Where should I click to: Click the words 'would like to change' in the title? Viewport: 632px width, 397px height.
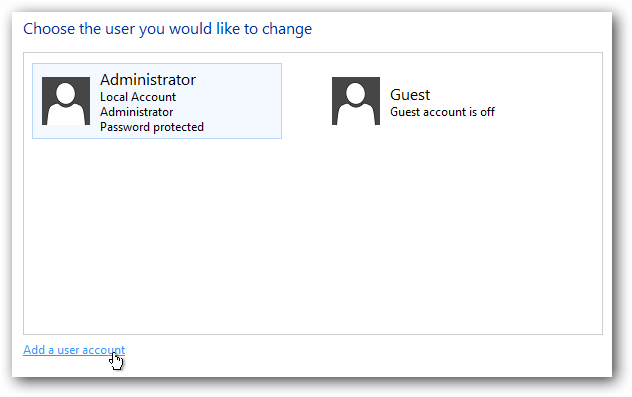[x=240, y=29]
